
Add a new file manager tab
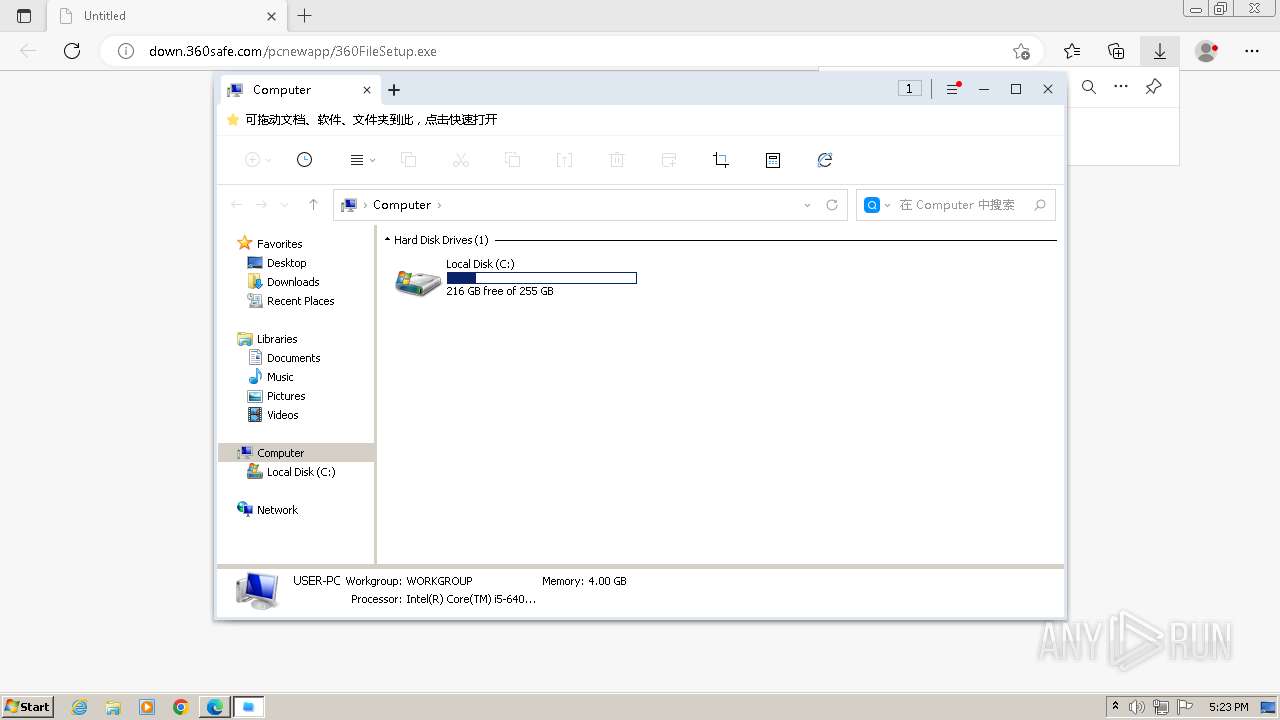[x=394, y=90]
